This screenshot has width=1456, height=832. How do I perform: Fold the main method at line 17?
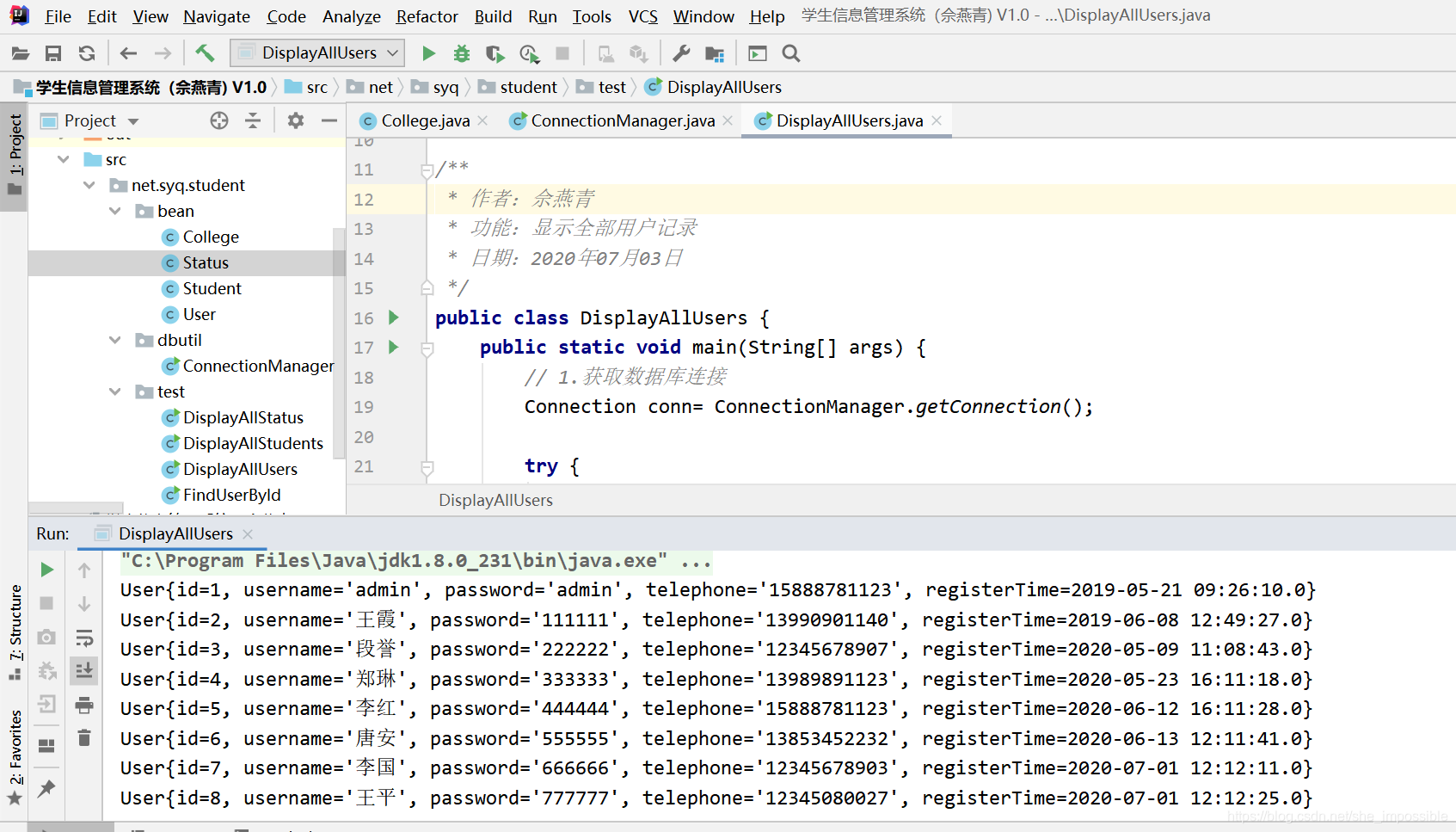click(x=427, y=349)
